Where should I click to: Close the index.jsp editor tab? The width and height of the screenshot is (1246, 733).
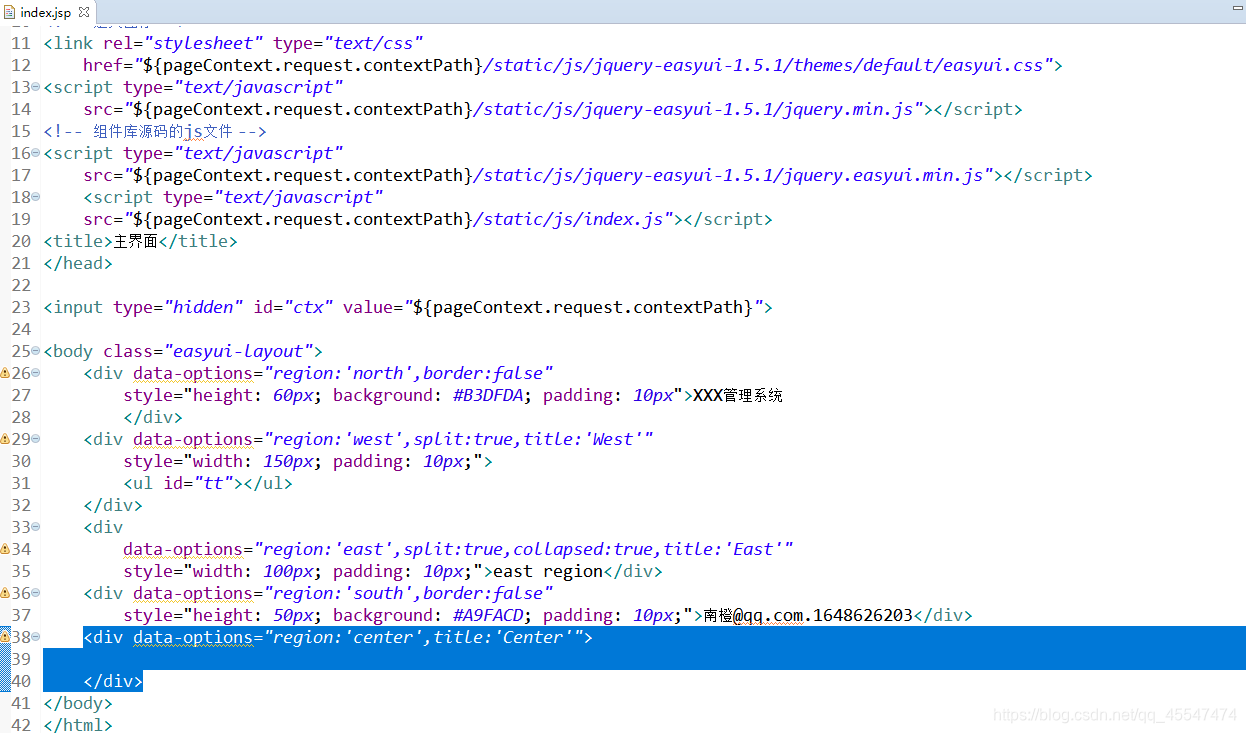pyautogui.click(x=84, y=12)
